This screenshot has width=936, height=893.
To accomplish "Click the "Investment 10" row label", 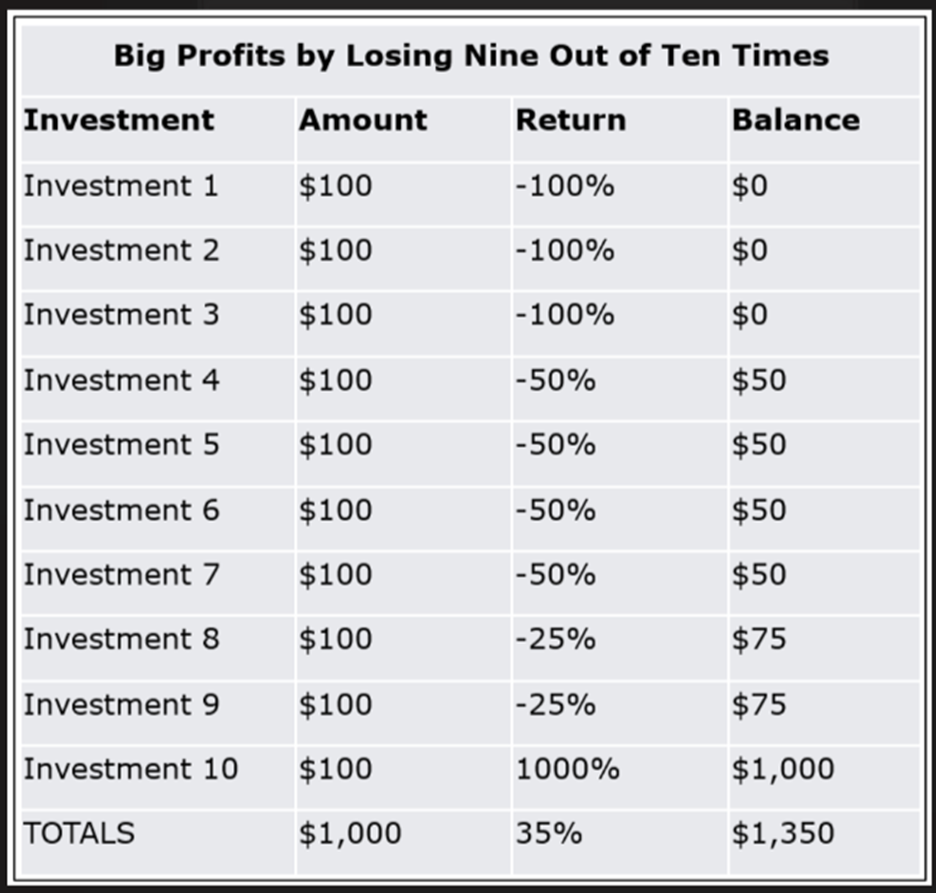I will click(131, 769).
